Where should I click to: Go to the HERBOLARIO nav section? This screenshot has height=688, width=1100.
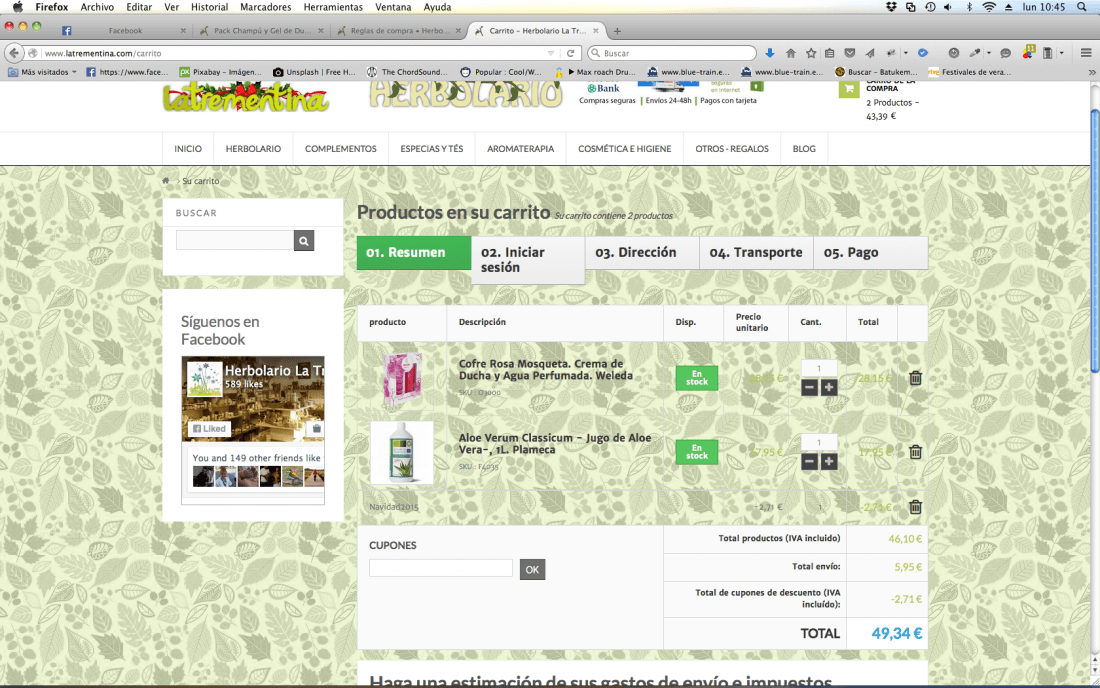(x=253, y=149)
